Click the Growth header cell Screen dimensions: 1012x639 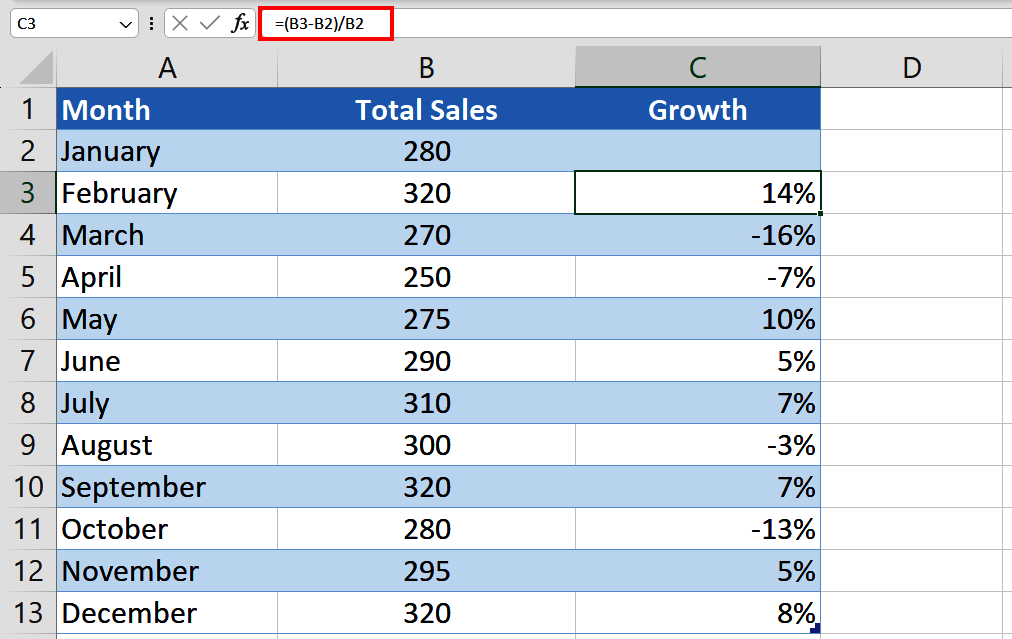(697, 109)
